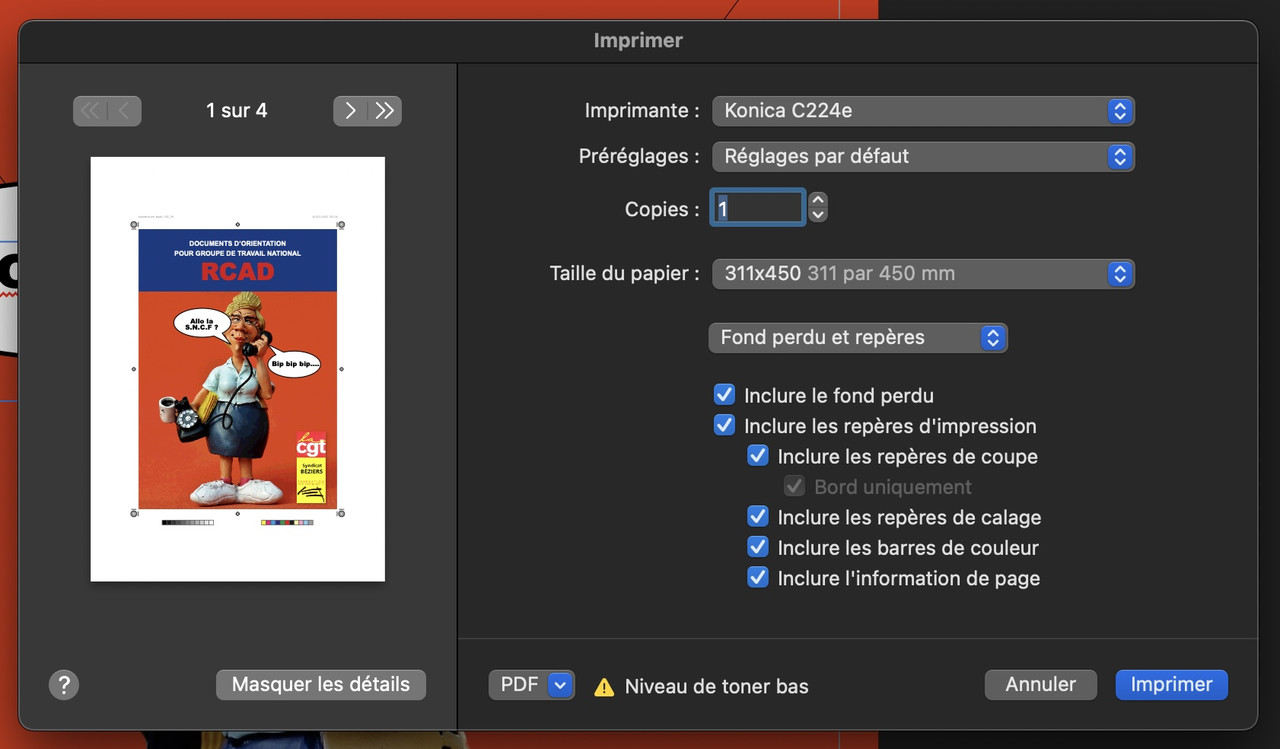
Task: Uncheck Inclure les repères de coupe
Action: point(758,455)
